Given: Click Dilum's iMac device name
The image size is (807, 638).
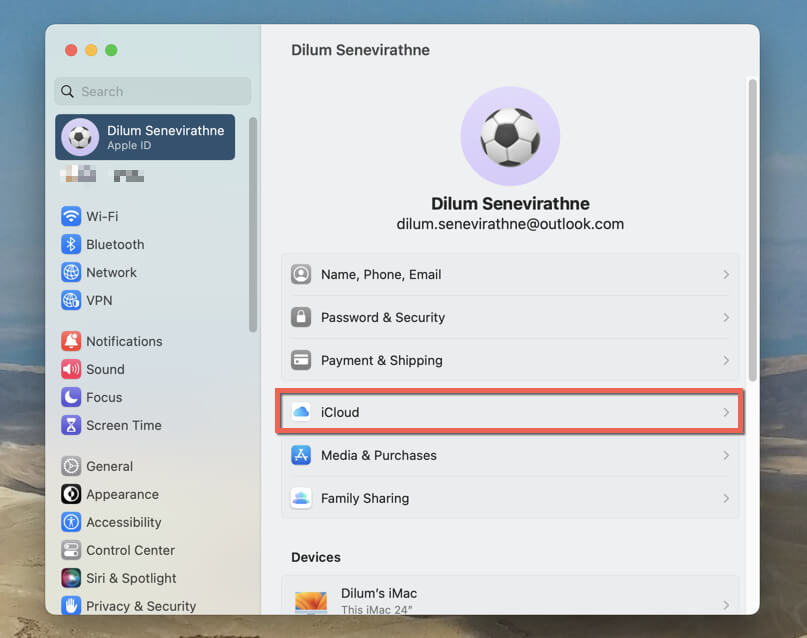Looking at the screenshot, I should [379, 593].
